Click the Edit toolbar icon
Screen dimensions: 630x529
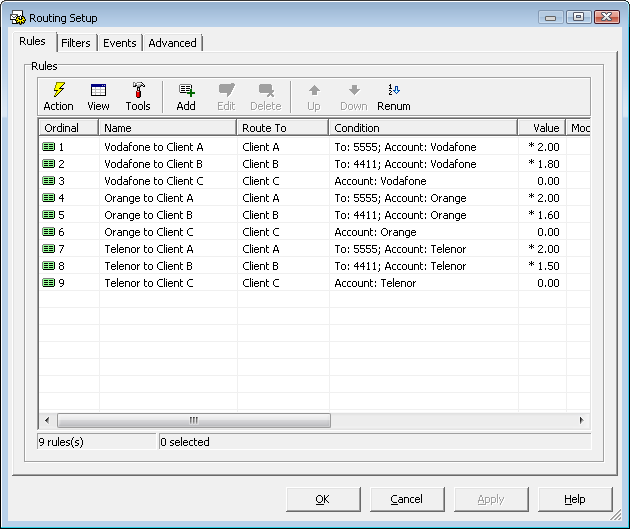226,96
